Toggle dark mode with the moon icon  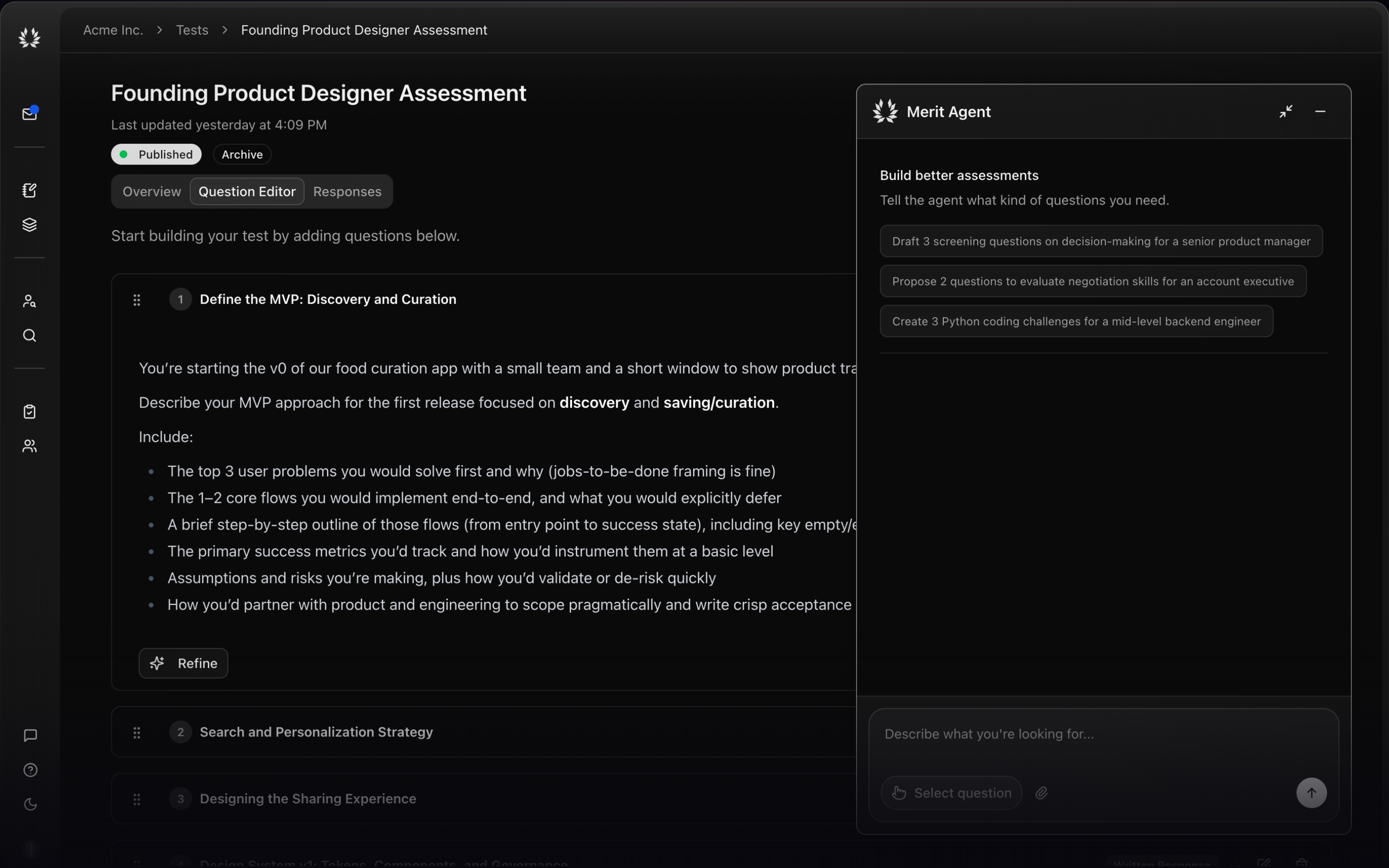tap(29, 804)
